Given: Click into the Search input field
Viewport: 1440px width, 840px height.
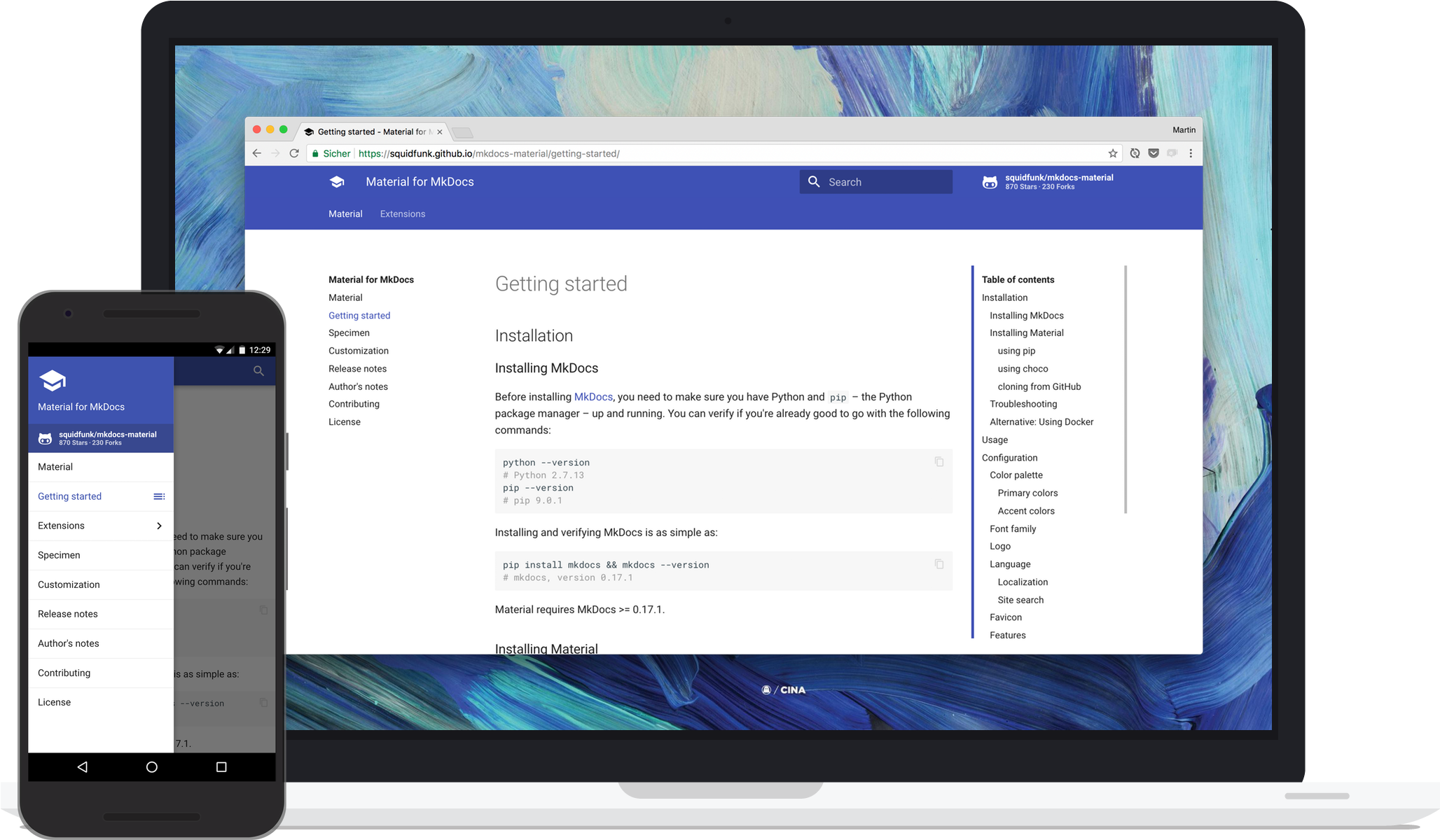Looking at the screenshot, I should pyautogui.click(x=875, y=181).
